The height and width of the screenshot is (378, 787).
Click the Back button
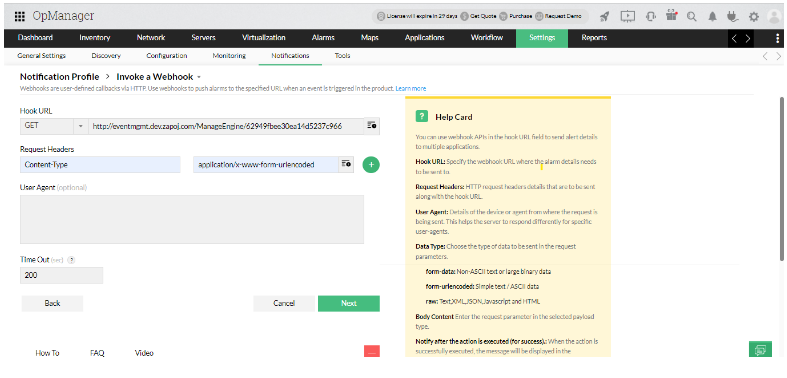coord(52,303)
